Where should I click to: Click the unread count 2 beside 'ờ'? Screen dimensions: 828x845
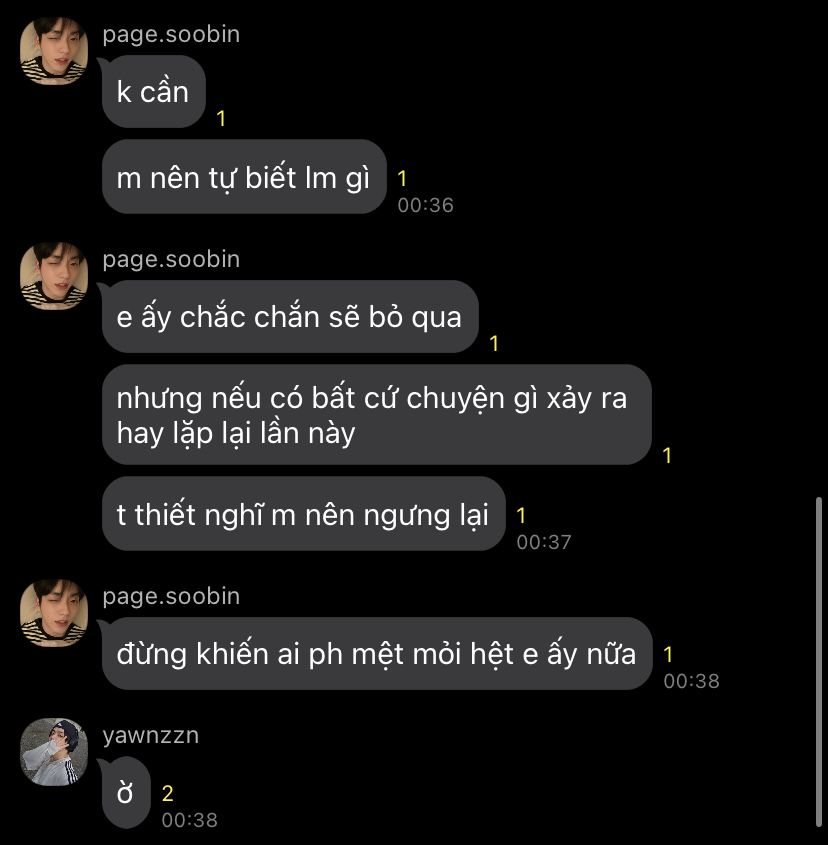[168, 793]
